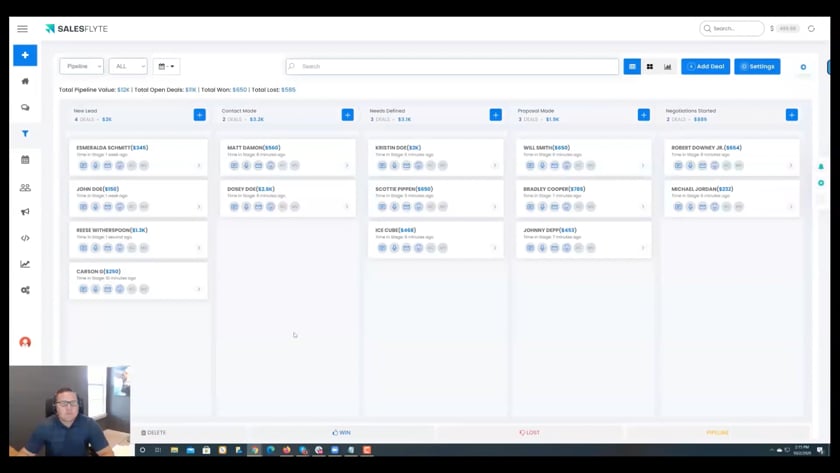
Task: Click the pipeline Search input field
Action: click(x=452, y=66)
